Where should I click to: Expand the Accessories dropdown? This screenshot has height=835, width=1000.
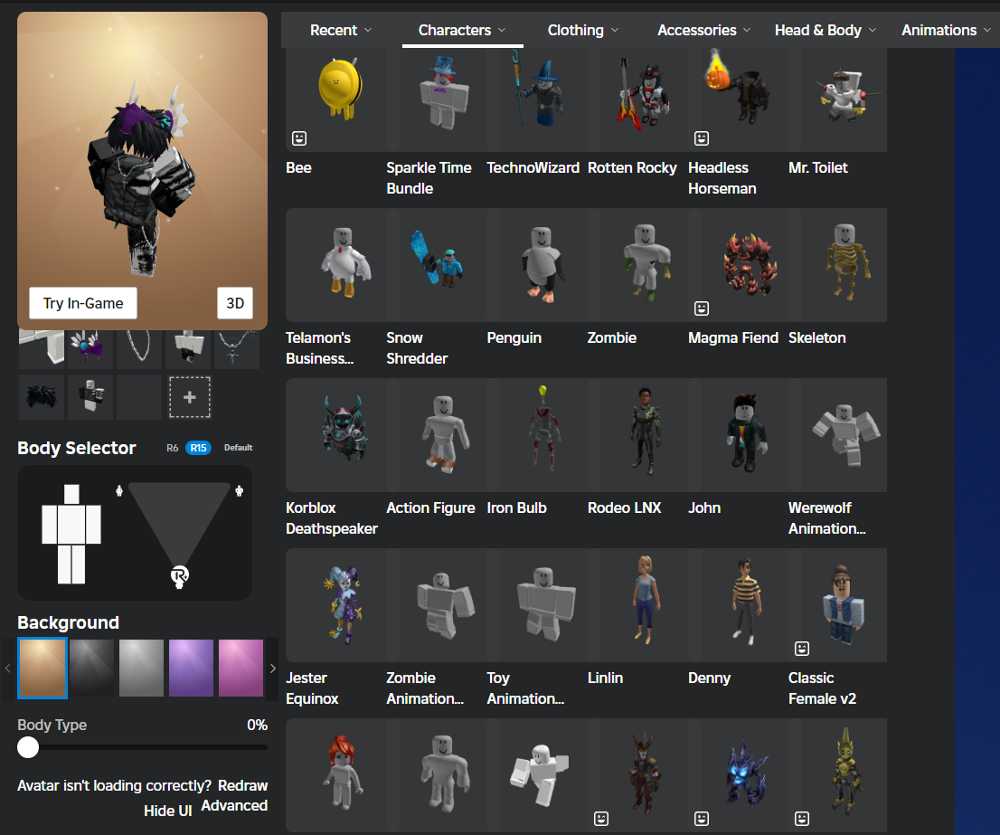point(704,30)
